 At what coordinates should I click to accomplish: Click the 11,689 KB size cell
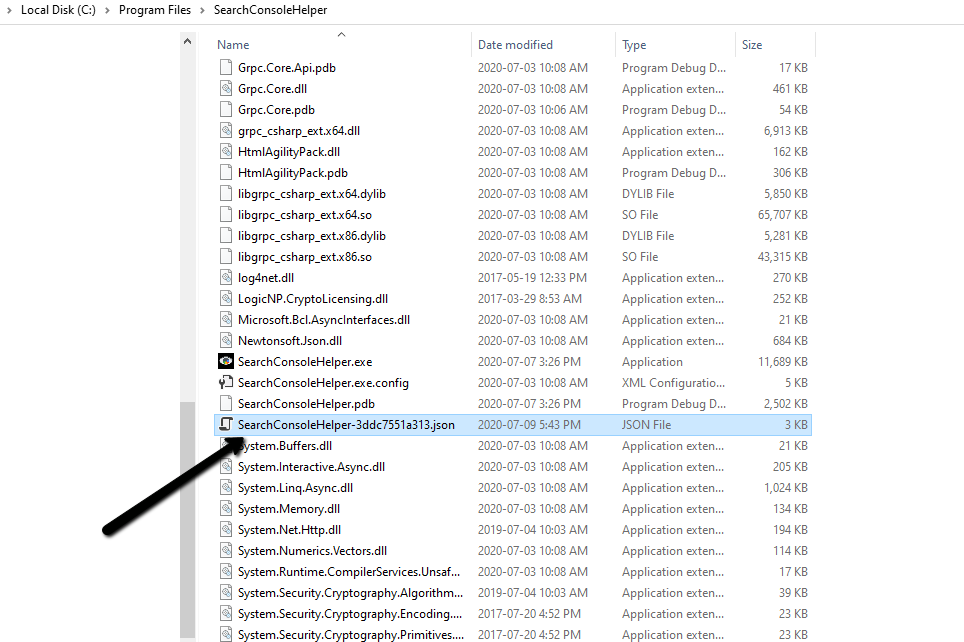click(x=783, y=362)
